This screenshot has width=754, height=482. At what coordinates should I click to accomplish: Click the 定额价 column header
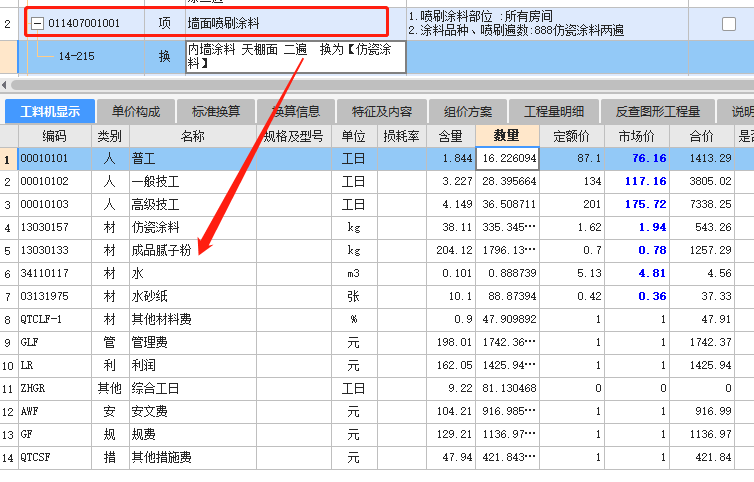pyautogui.click(x=571, y=136)
